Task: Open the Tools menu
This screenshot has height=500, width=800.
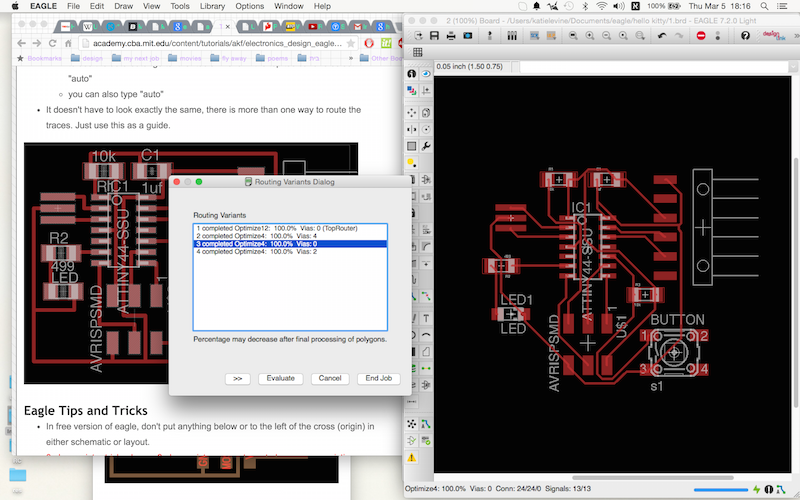Action: coord(180,6)
